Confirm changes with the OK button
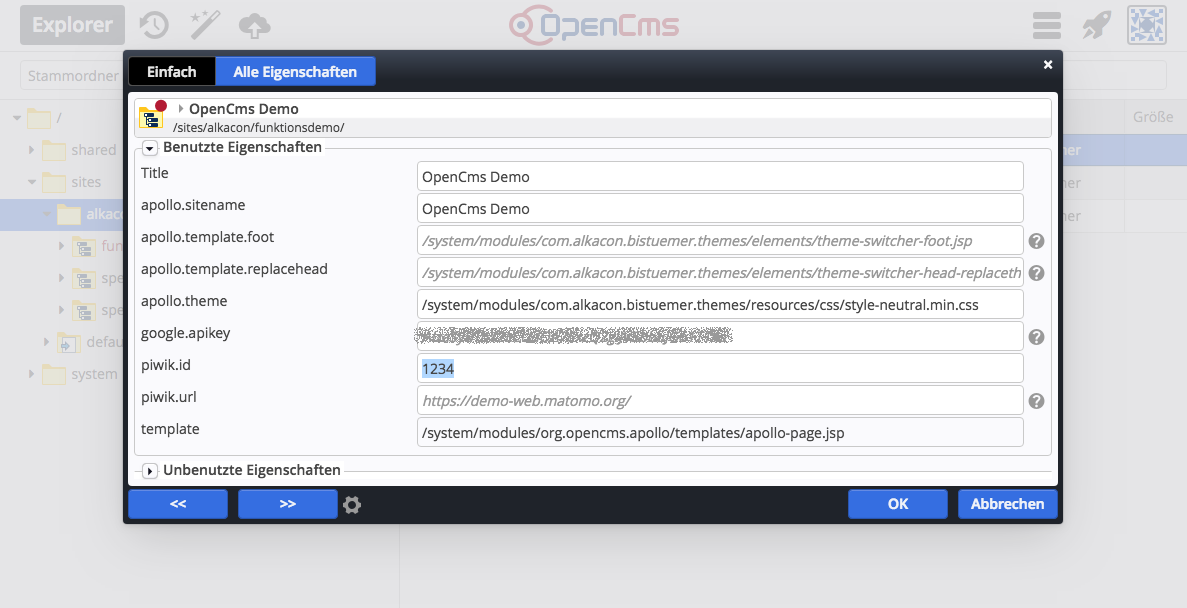1187x608 pixels. coord(897,504)
